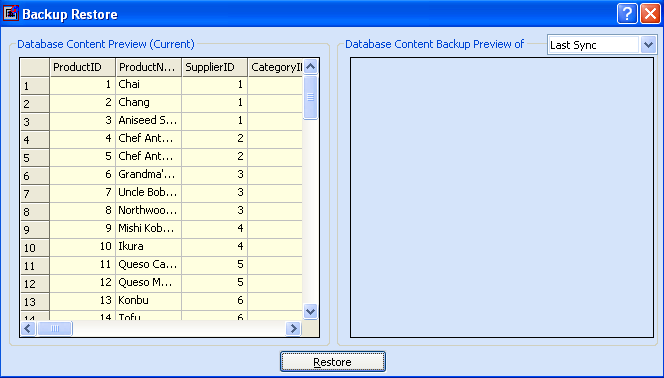Select row header number 10

pos(35,247)
